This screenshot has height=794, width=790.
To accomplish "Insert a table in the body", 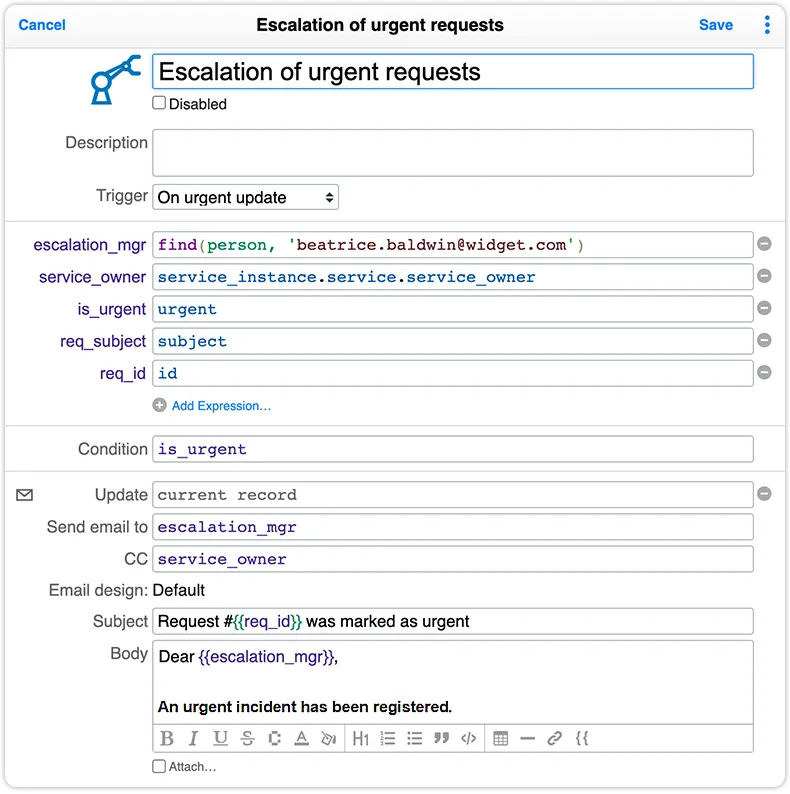I will click(x=500, y=739).
